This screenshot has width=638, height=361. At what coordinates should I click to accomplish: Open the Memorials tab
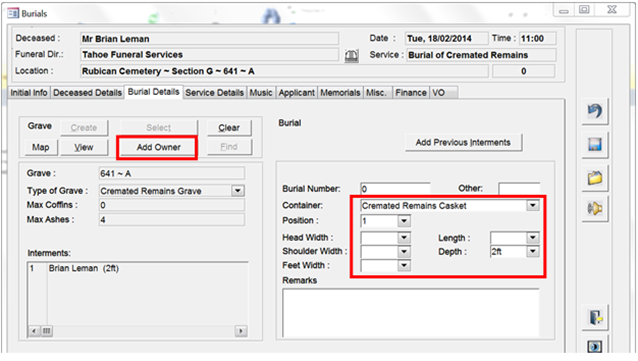[x=340, y=93]
